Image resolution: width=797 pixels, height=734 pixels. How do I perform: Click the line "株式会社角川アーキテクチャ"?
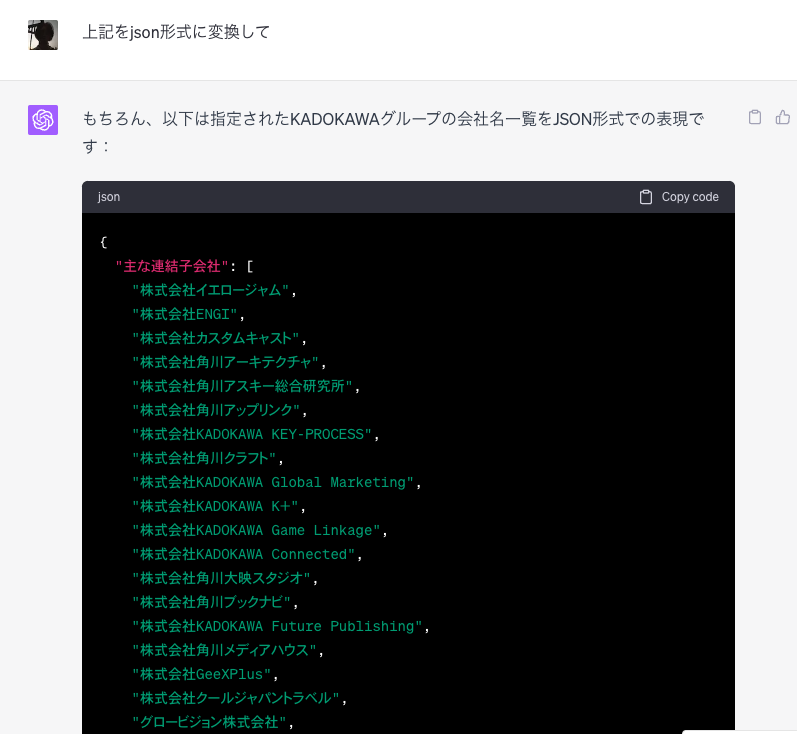point(226,362)
